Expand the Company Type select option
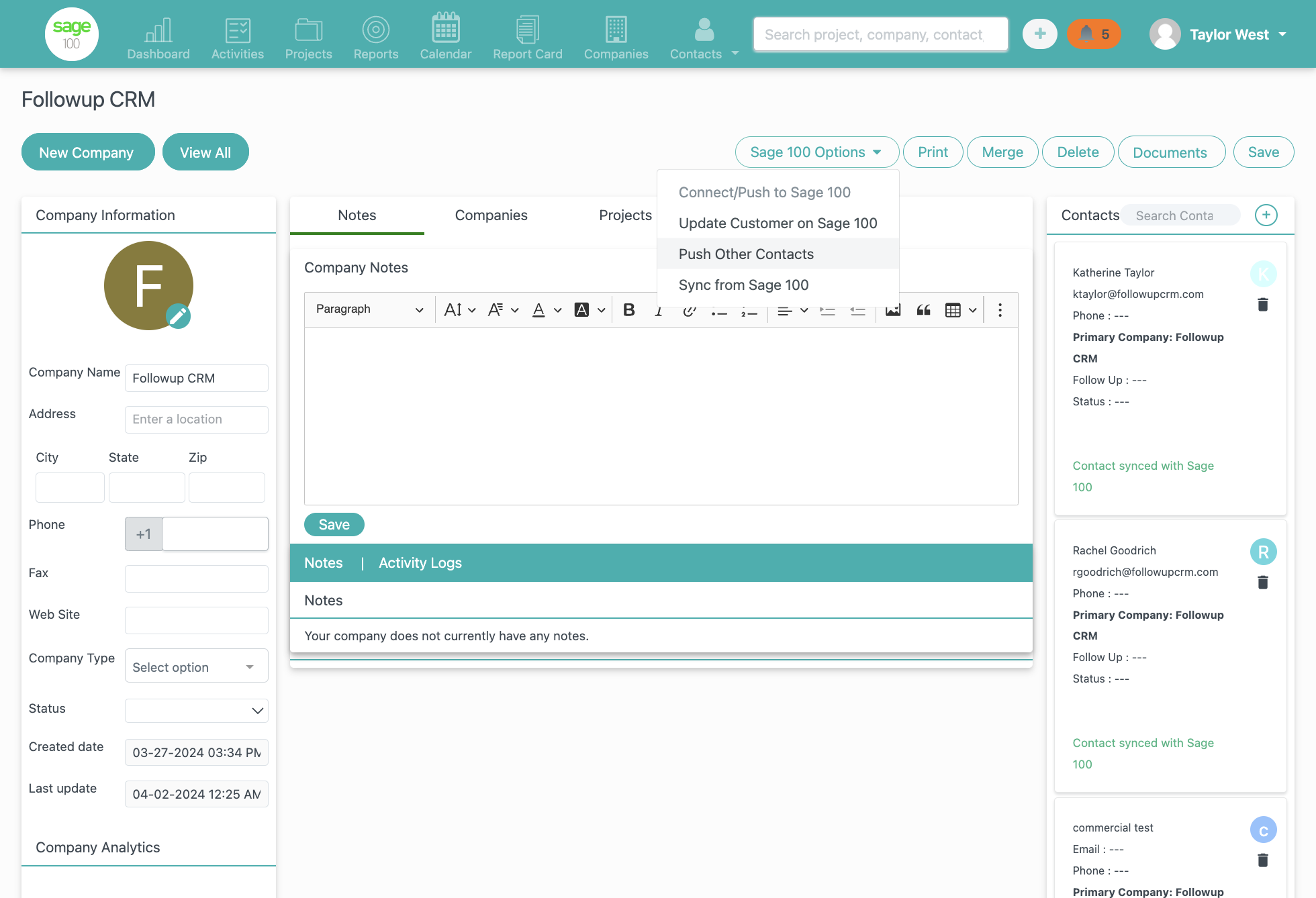1316x898 pixels. 197,666
